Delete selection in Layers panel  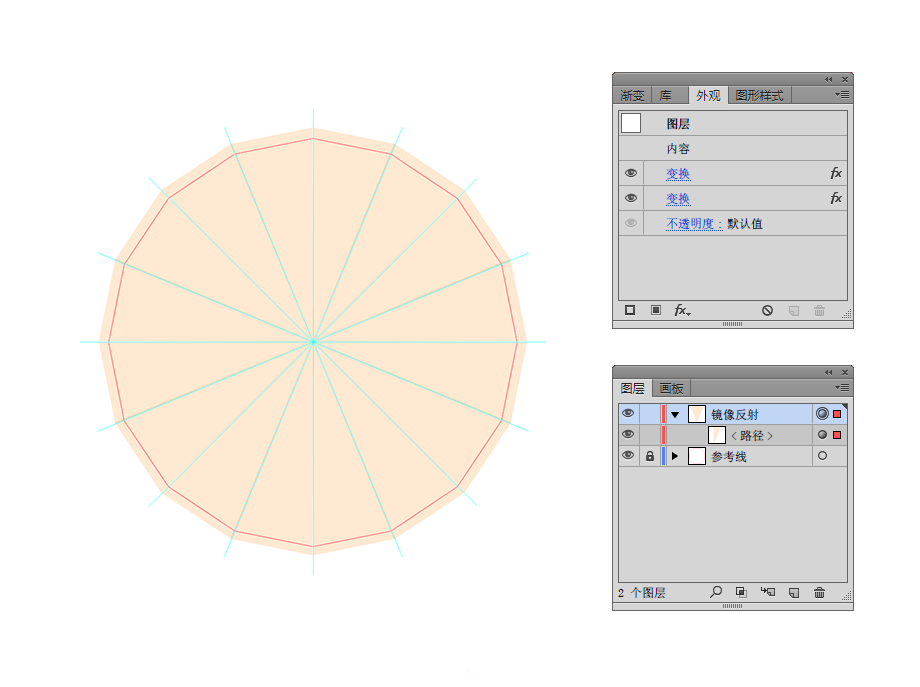point(820,593)
